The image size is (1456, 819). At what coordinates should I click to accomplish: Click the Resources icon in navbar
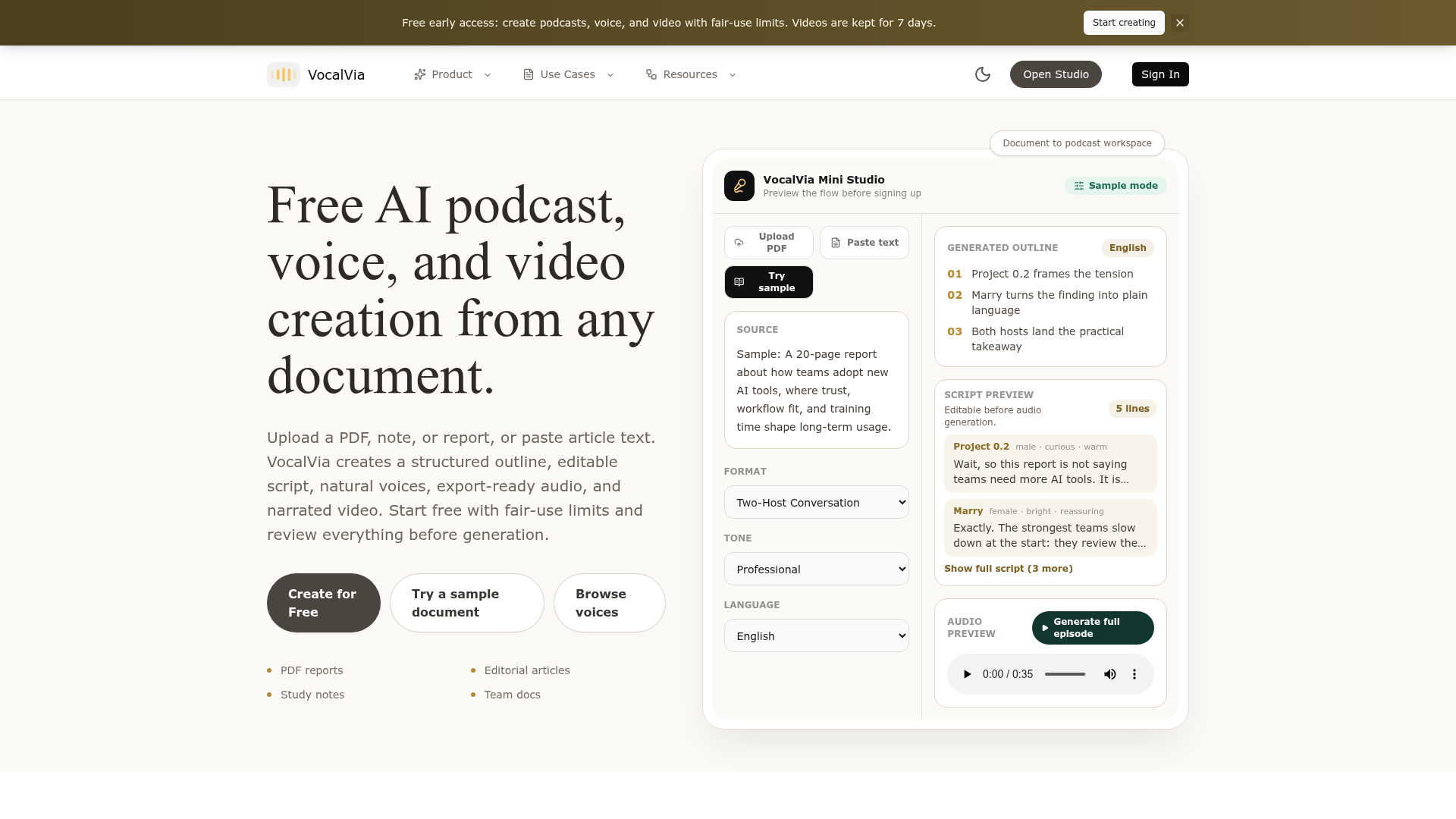[651, 74]
